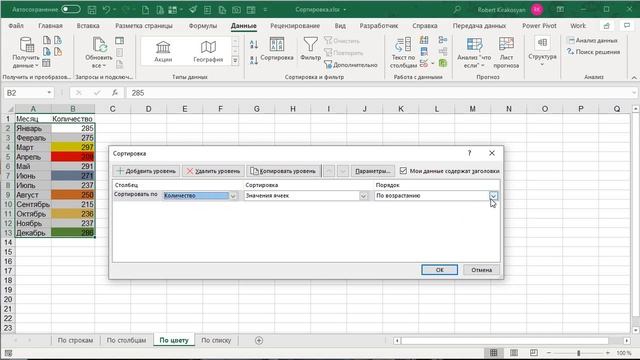640x360 pixels.
Task: Toggle the AutoSave switch
Action: (71, 9)
